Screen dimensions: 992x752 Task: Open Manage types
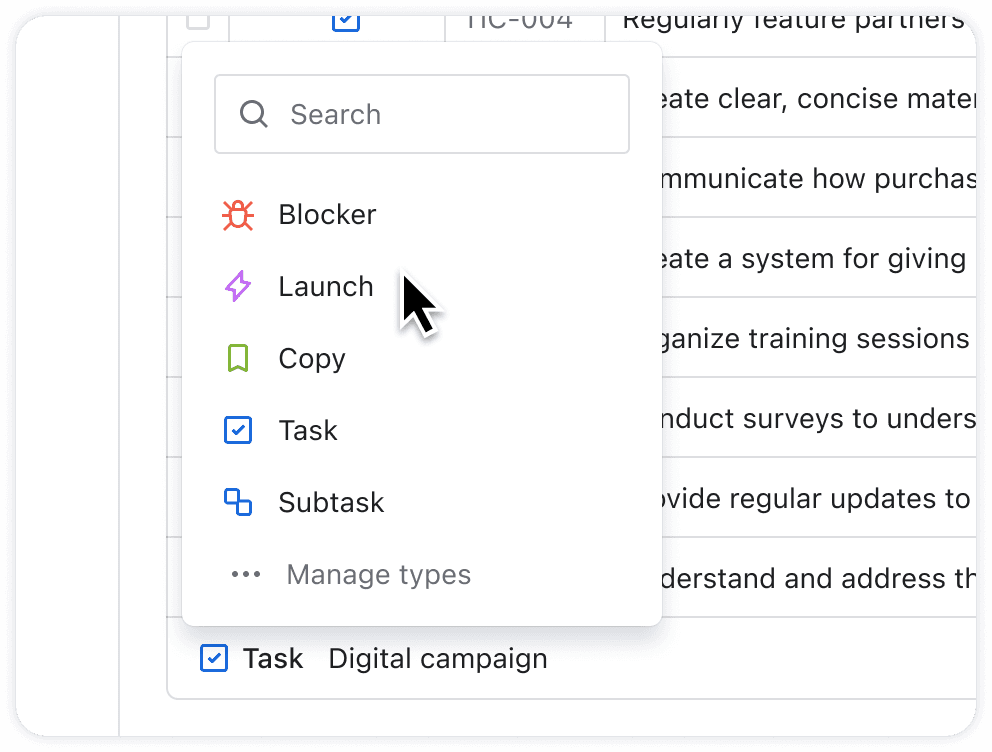click(378, 574)
